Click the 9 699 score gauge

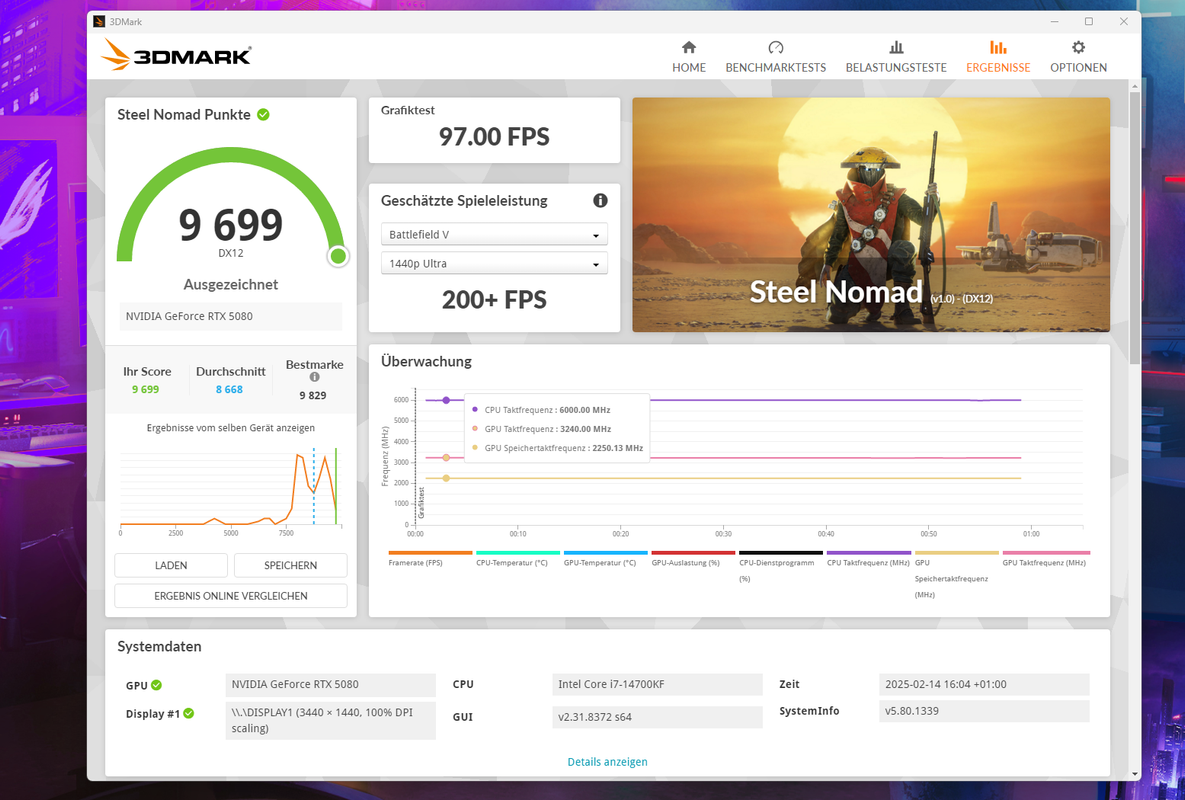coord(231,208)
